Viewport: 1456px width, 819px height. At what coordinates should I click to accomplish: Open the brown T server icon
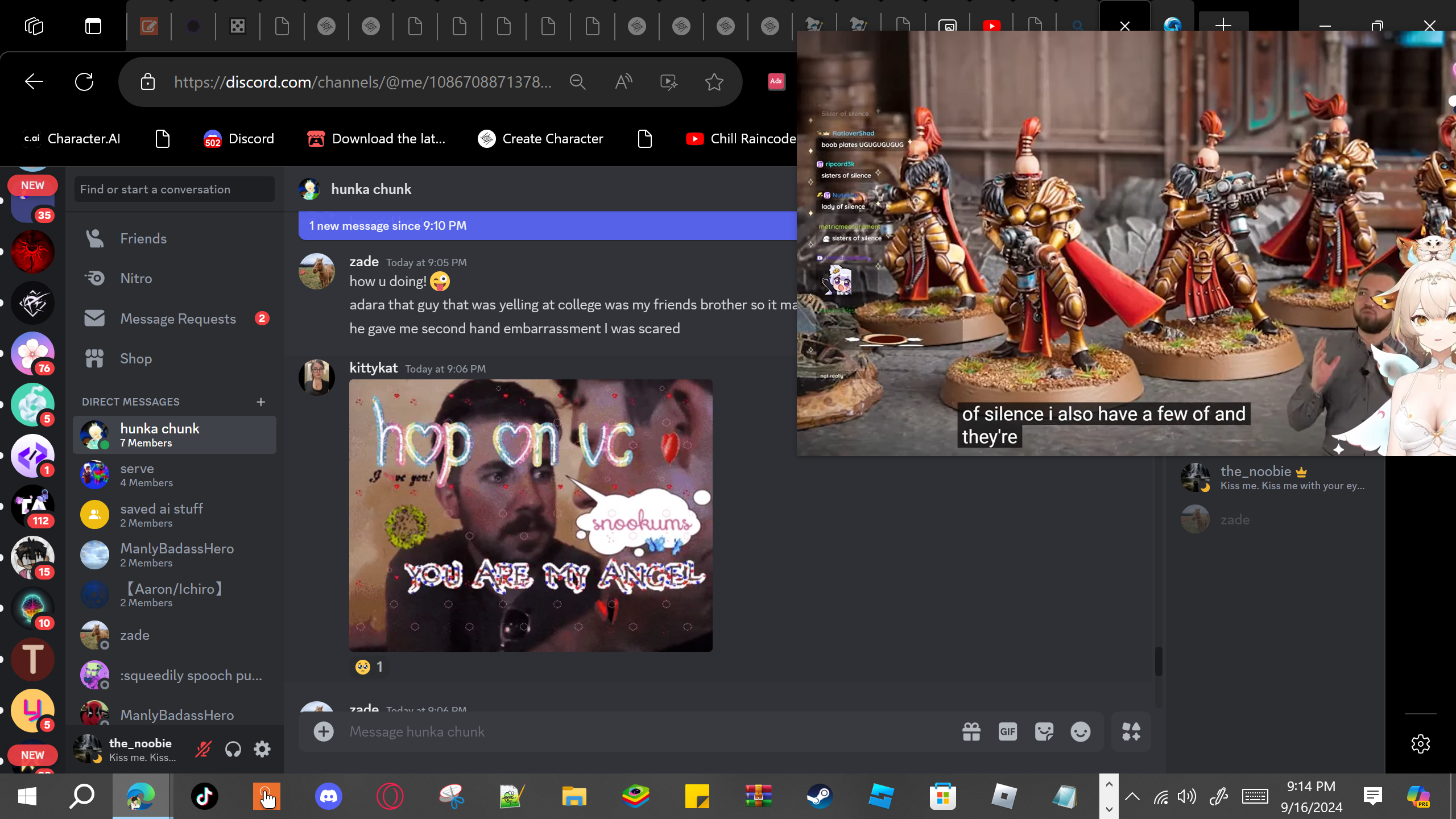pos(33,659)
